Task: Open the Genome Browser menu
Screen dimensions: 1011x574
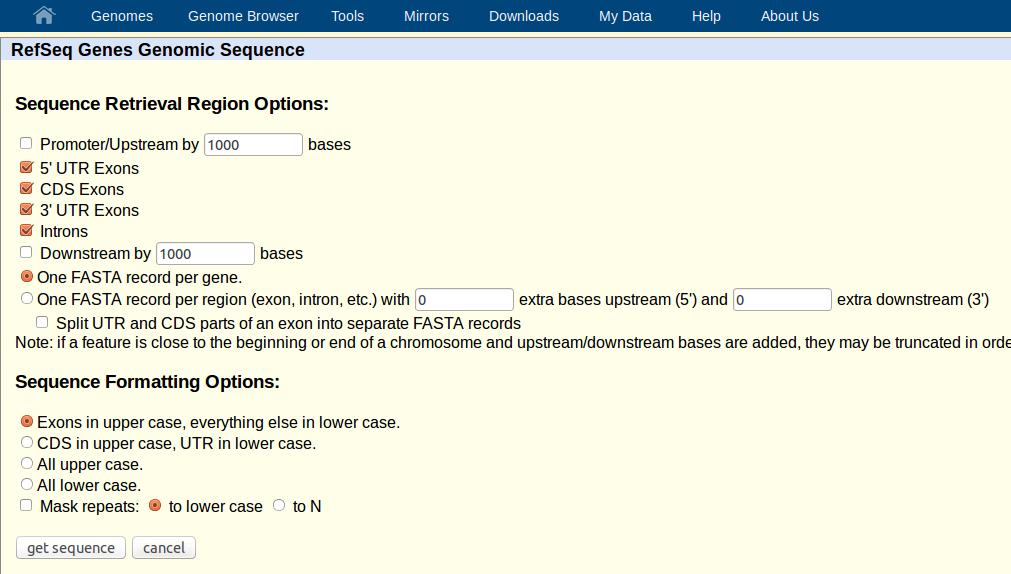Action: pos(243,16)
